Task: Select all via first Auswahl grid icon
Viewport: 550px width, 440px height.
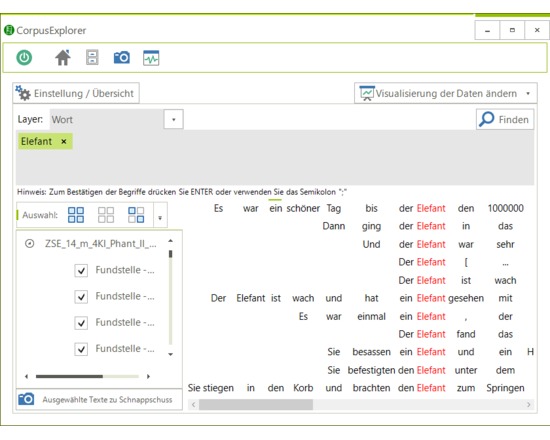Action: tap(76, 215)
